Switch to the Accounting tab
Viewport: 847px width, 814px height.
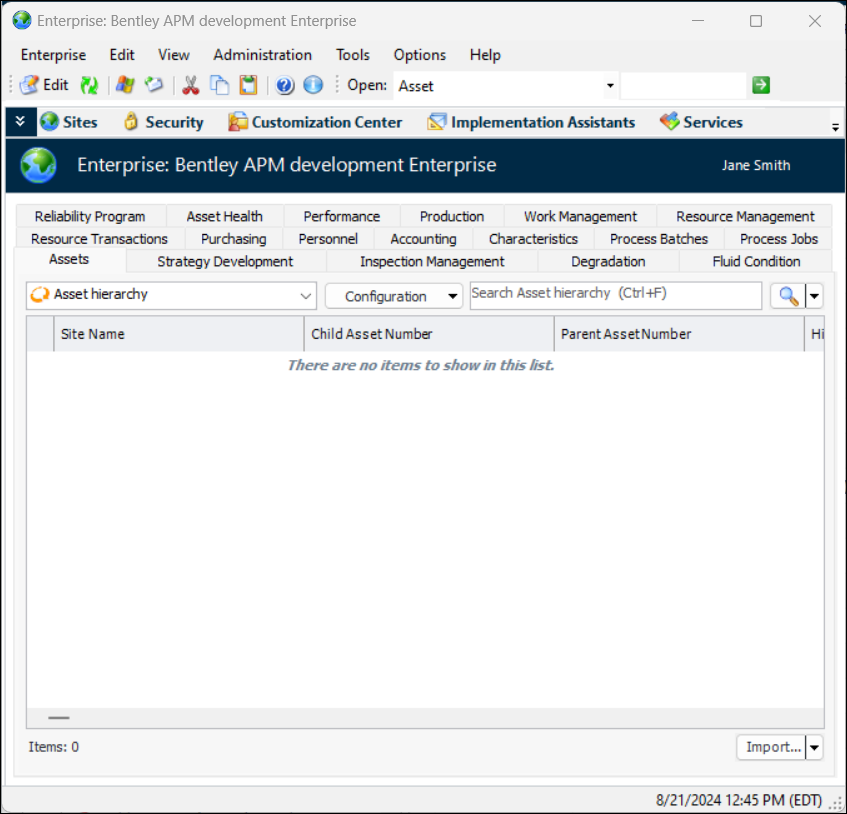[424, 239]
